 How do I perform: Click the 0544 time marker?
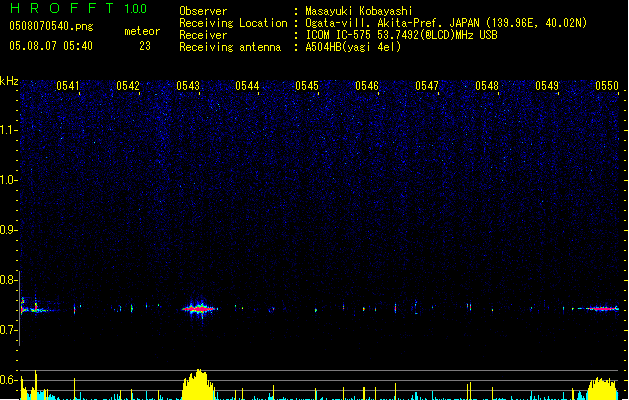click(247, 86)
